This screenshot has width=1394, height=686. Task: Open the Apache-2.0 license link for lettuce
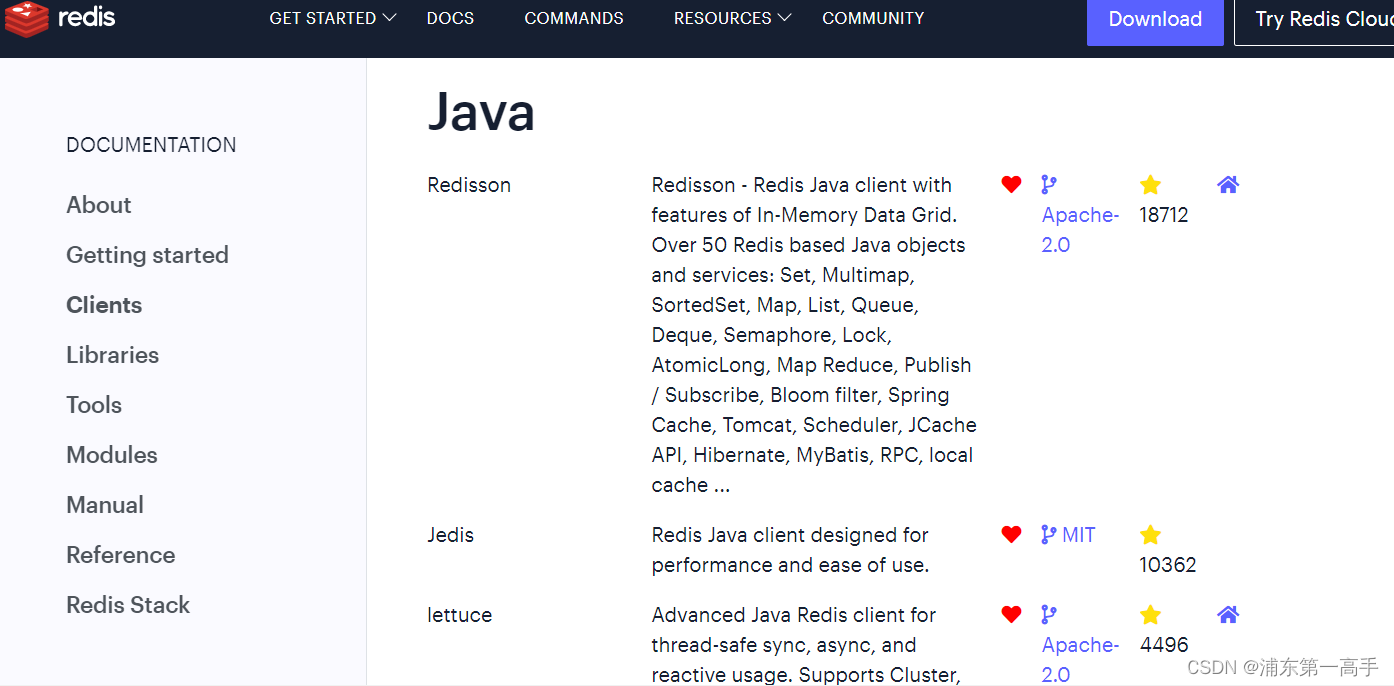pos(1080,660)
